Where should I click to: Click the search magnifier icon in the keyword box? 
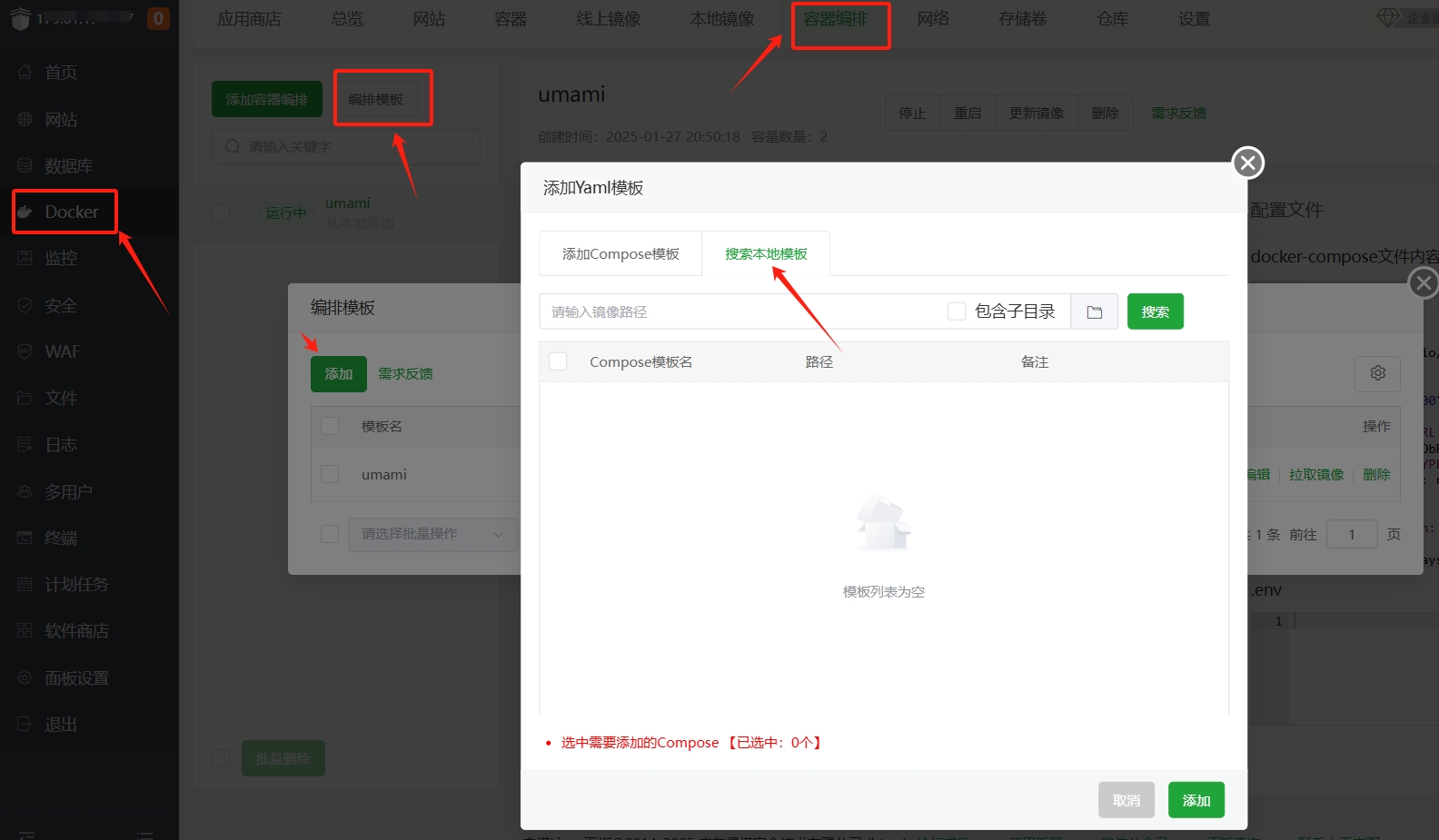tap(233, 146)
